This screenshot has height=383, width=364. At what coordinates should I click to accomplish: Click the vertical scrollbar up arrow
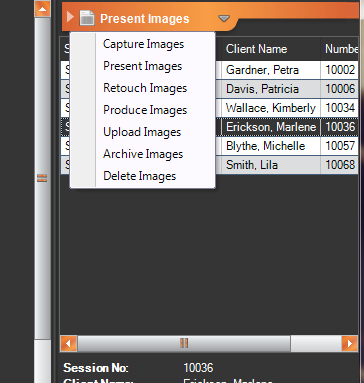pyautogui.click(x=42, y=9)
